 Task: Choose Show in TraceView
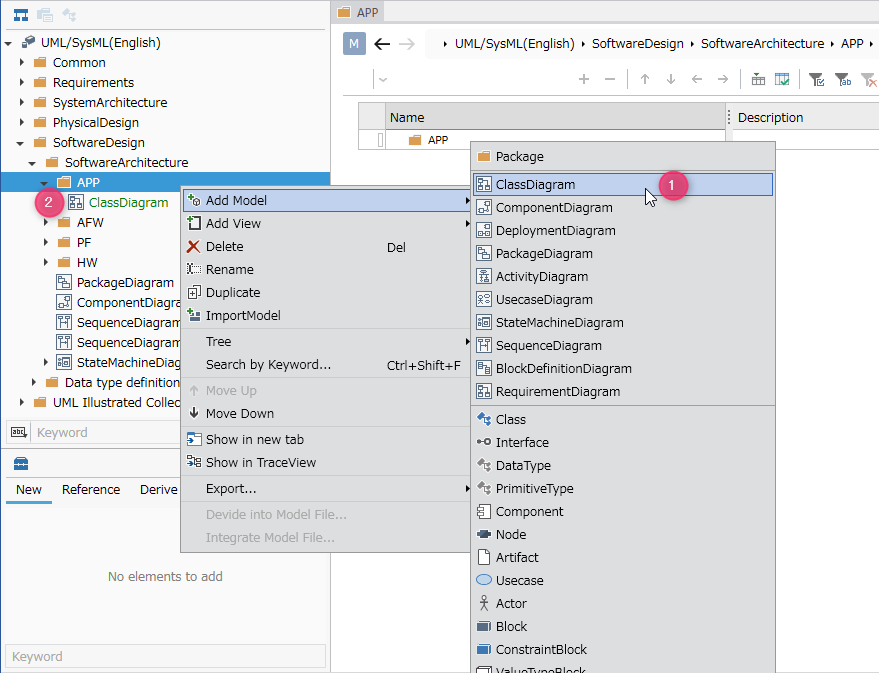pyautogui.click(x=327, y=462)
